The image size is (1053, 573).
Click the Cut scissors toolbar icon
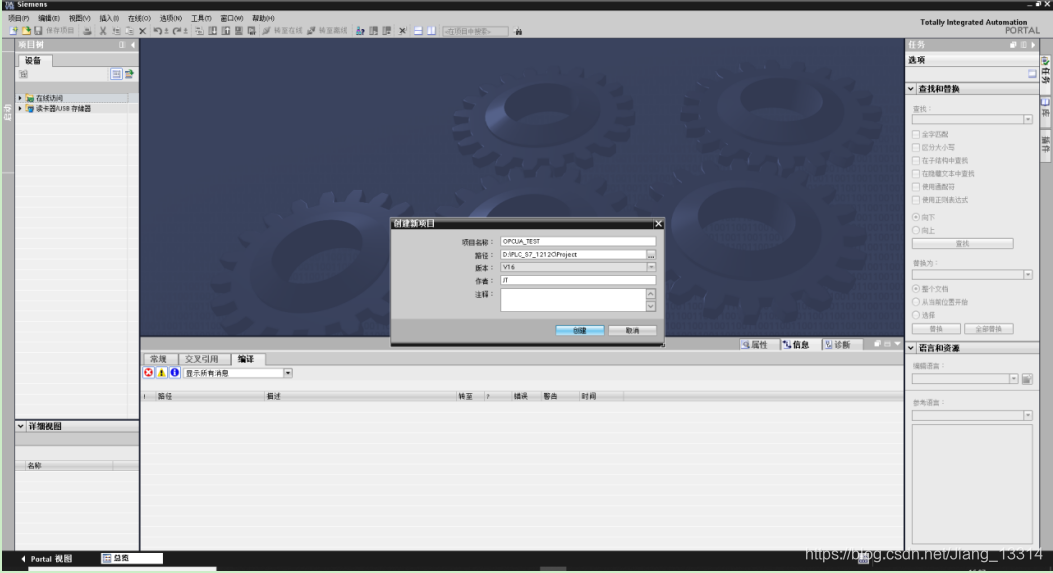tap(103, 31)
